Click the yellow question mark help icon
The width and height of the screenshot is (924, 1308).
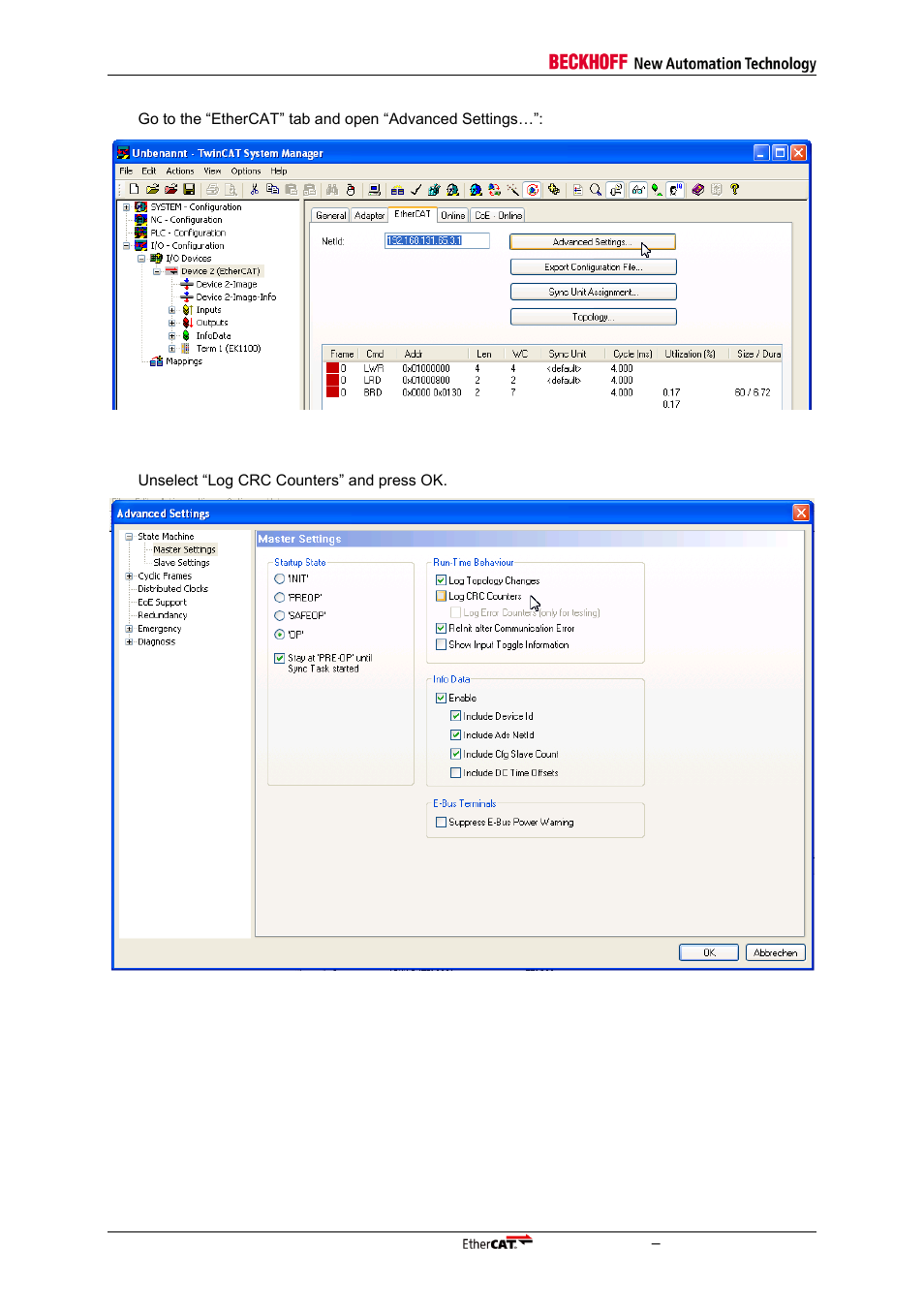pos(734,190)
